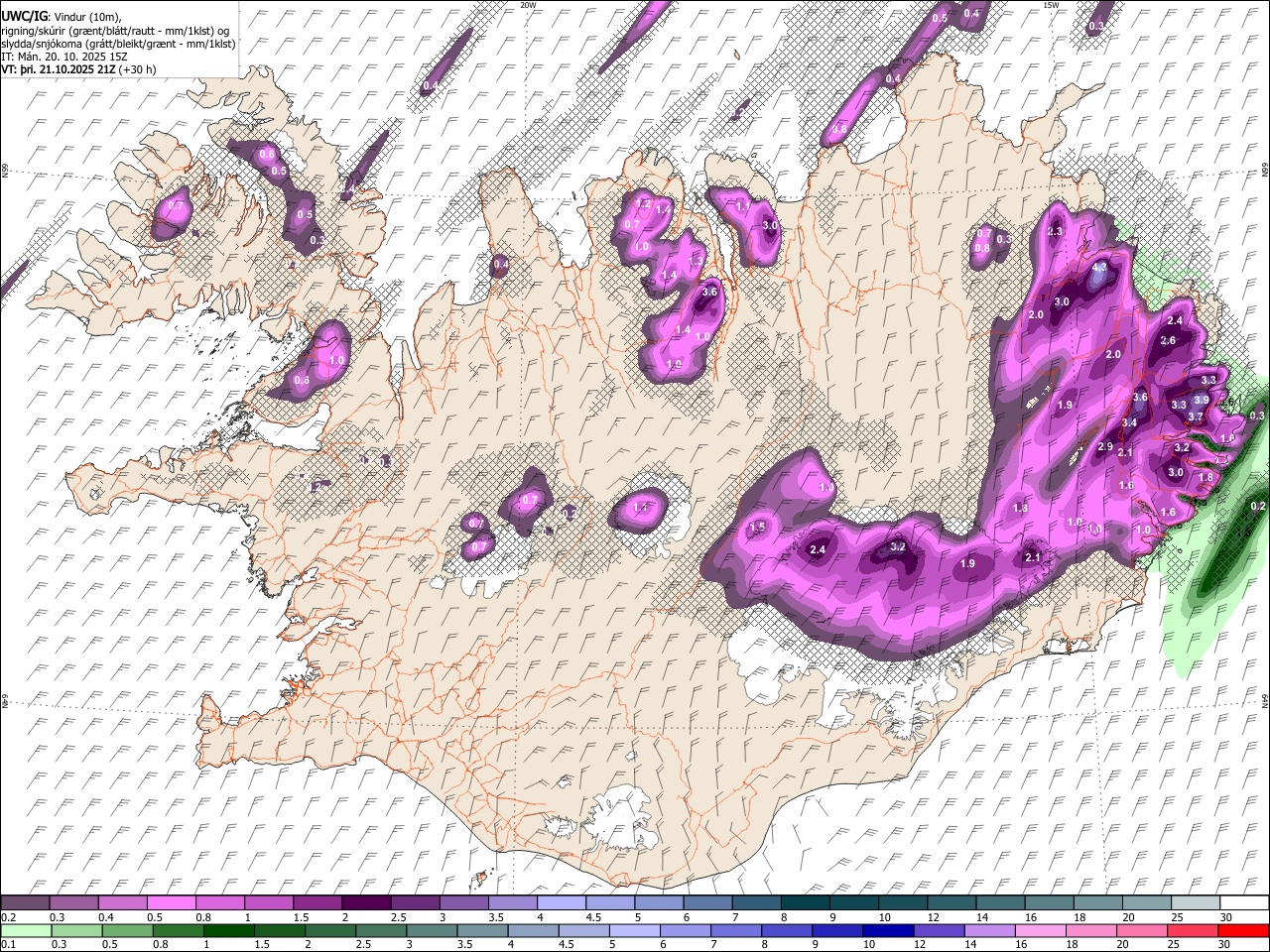This screenshot has width=1270, height=952.
Task: Click the valid time 'VT: þri. 21.10.2025 21Z (+30 h)'
Action: click(78, 69)
